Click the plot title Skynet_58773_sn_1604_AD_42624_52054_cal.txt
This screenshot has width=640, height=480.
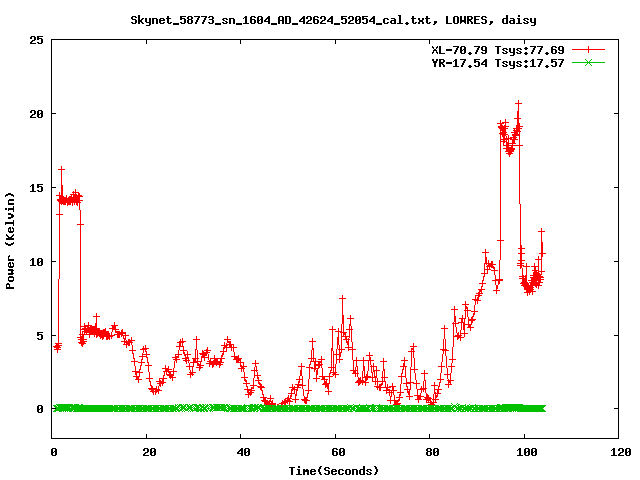[333, 20]
